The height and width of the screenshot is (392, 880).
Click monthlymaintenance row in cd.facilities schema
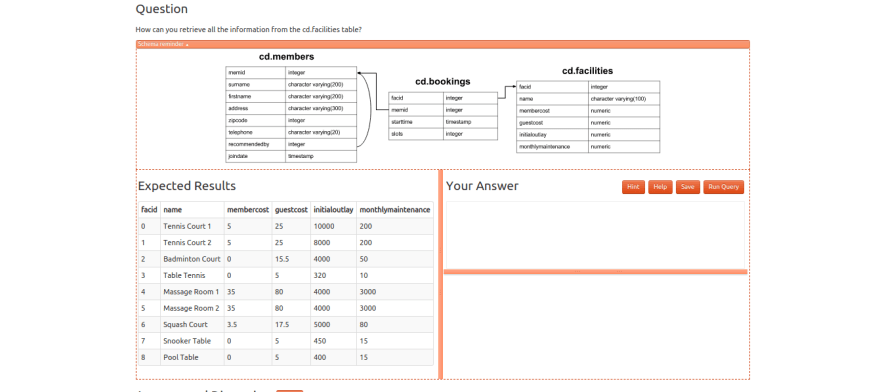pyautogui.click(x=588, y=147)
